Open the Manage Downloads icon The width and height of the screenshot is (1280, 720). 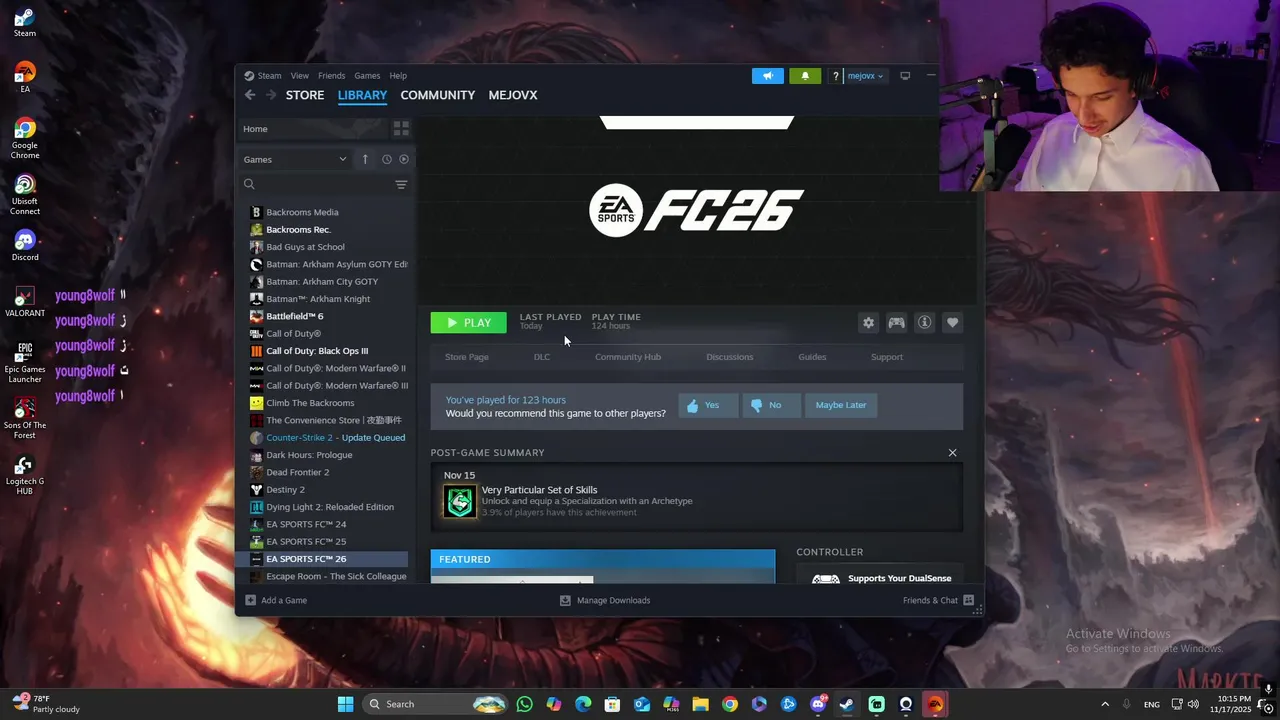(565, 600)
